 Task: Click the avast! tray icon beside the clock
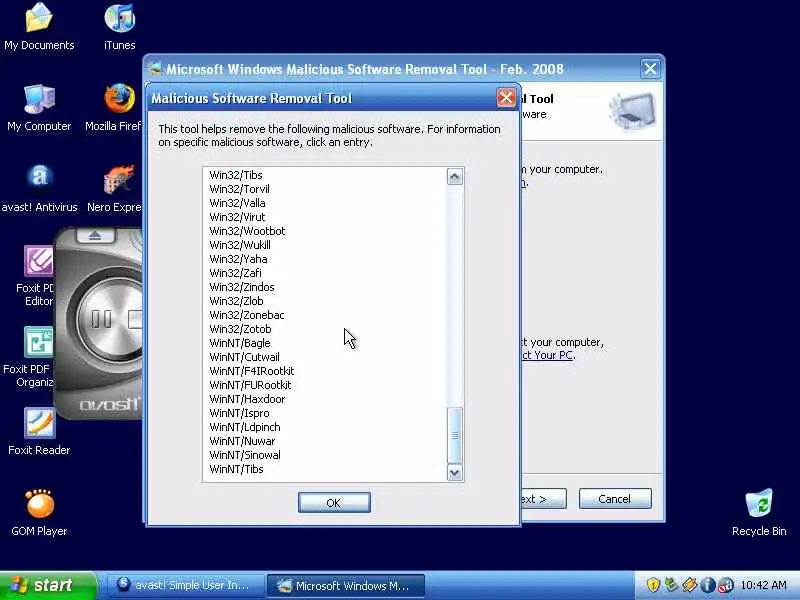[726, 585]
